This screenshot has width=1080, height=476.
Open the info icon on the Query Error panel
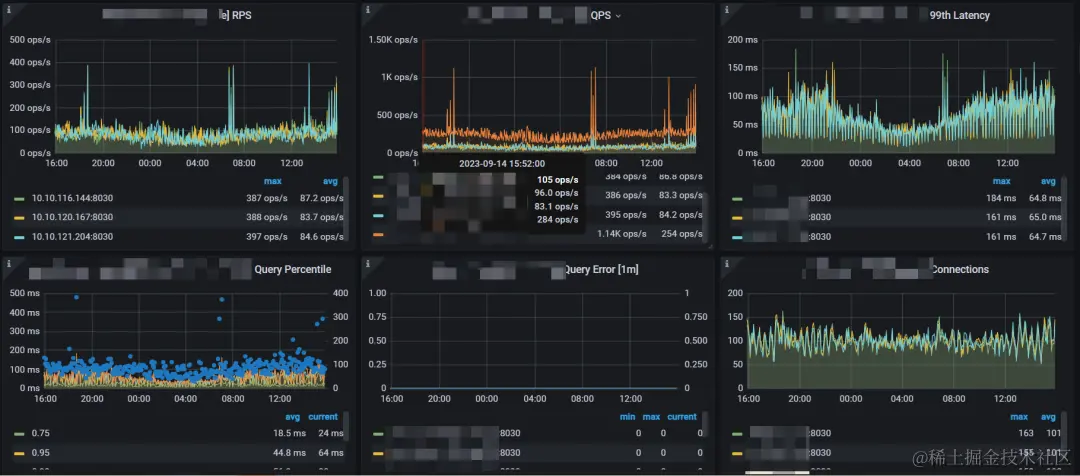(367, 263)
